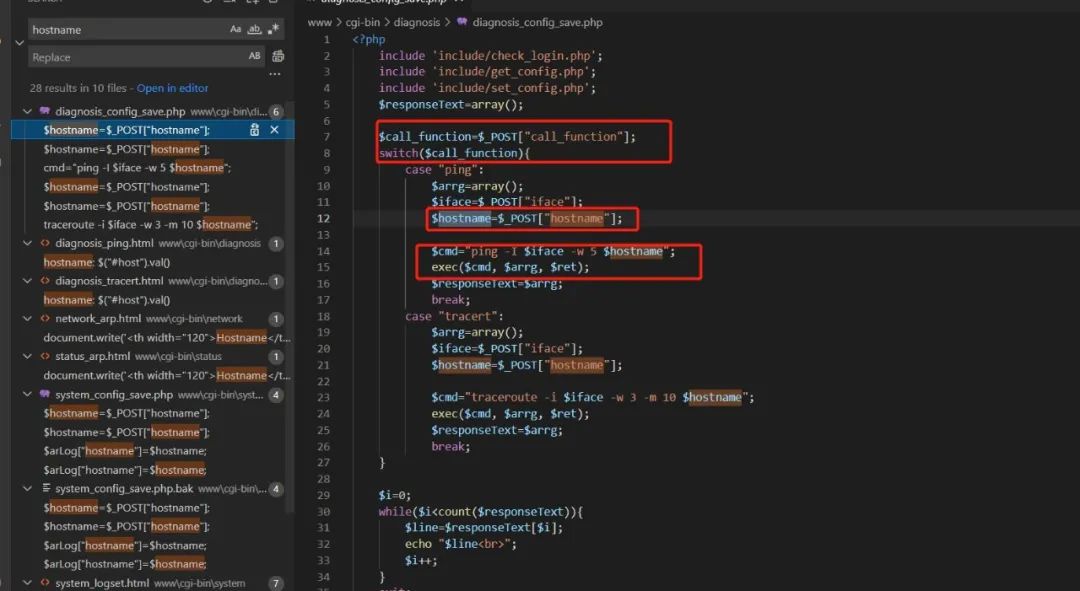1080x591 pixels.
Task: Place cursor on include get_config.php line
Action: point(487,72)
